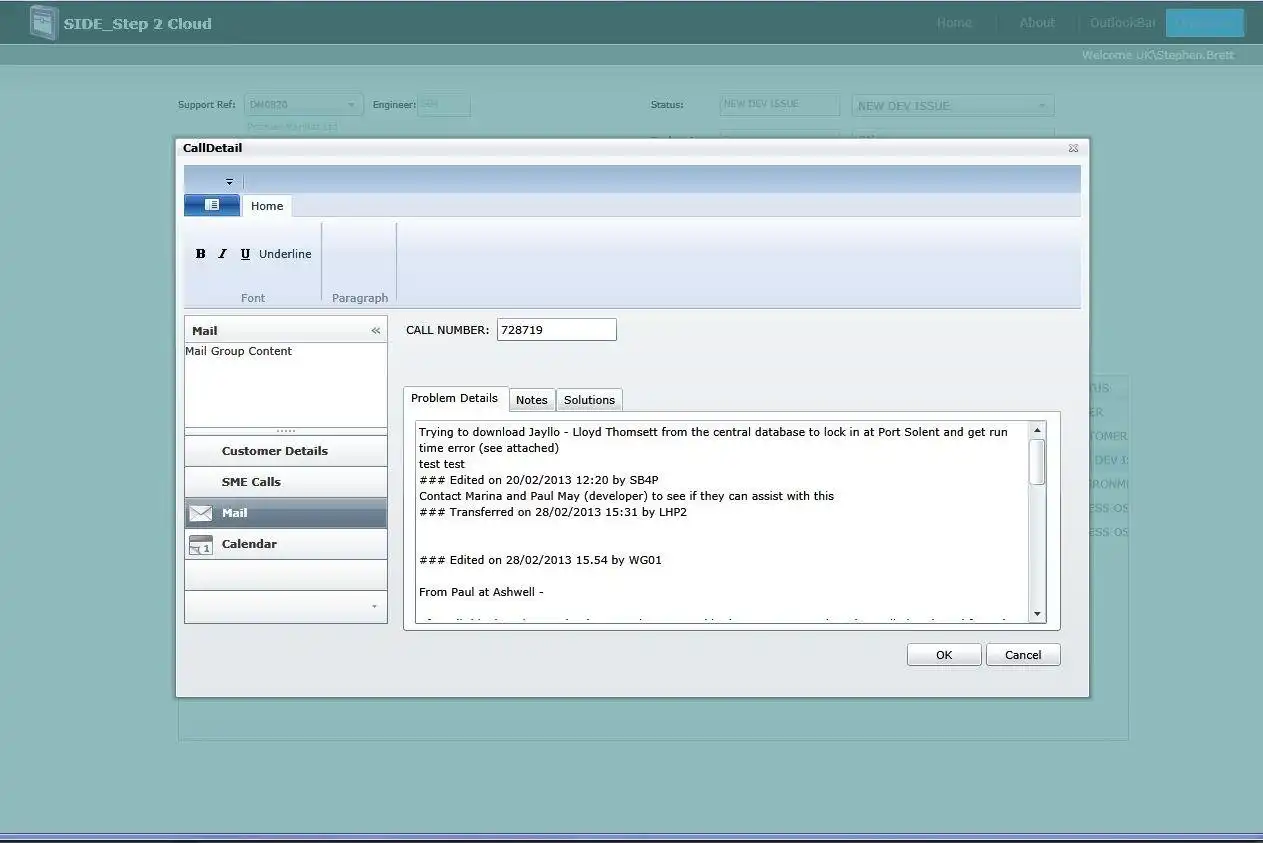
Task: Toggle Bold formatting in the ribbon
Action: click(200, 254)
